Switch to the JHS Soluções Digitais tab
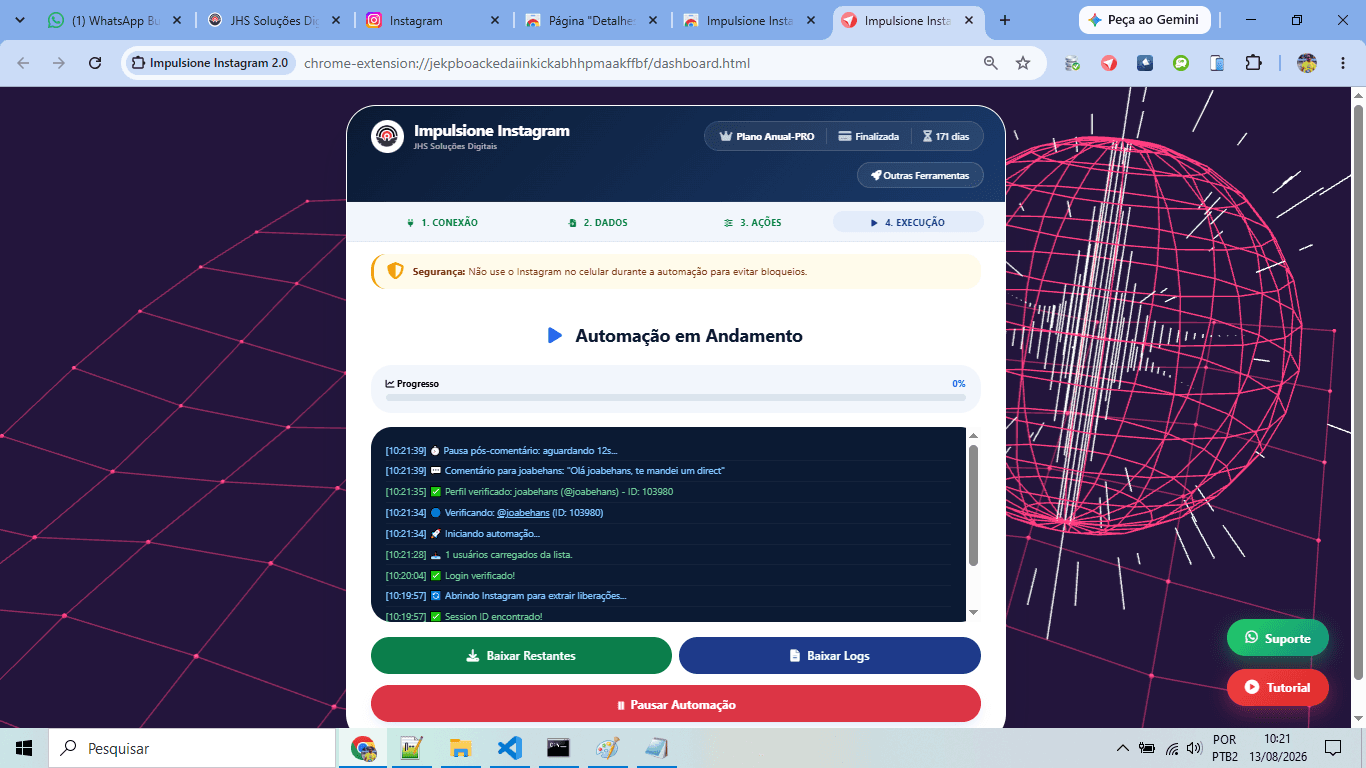Viewport: 1366px width, 768px height. pos(273,20)
